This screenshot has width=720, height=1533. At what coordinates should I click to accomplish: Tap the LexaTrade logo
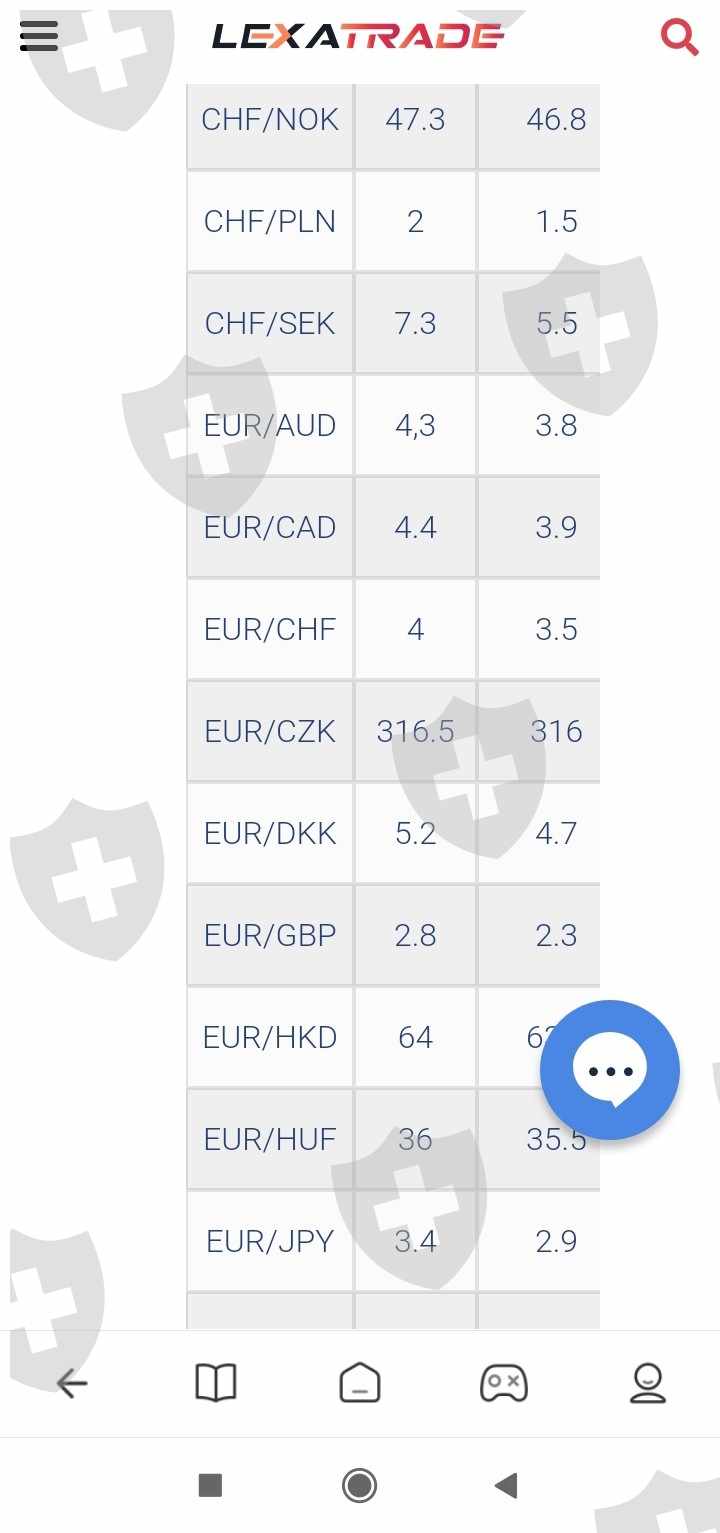coord(358,37)
